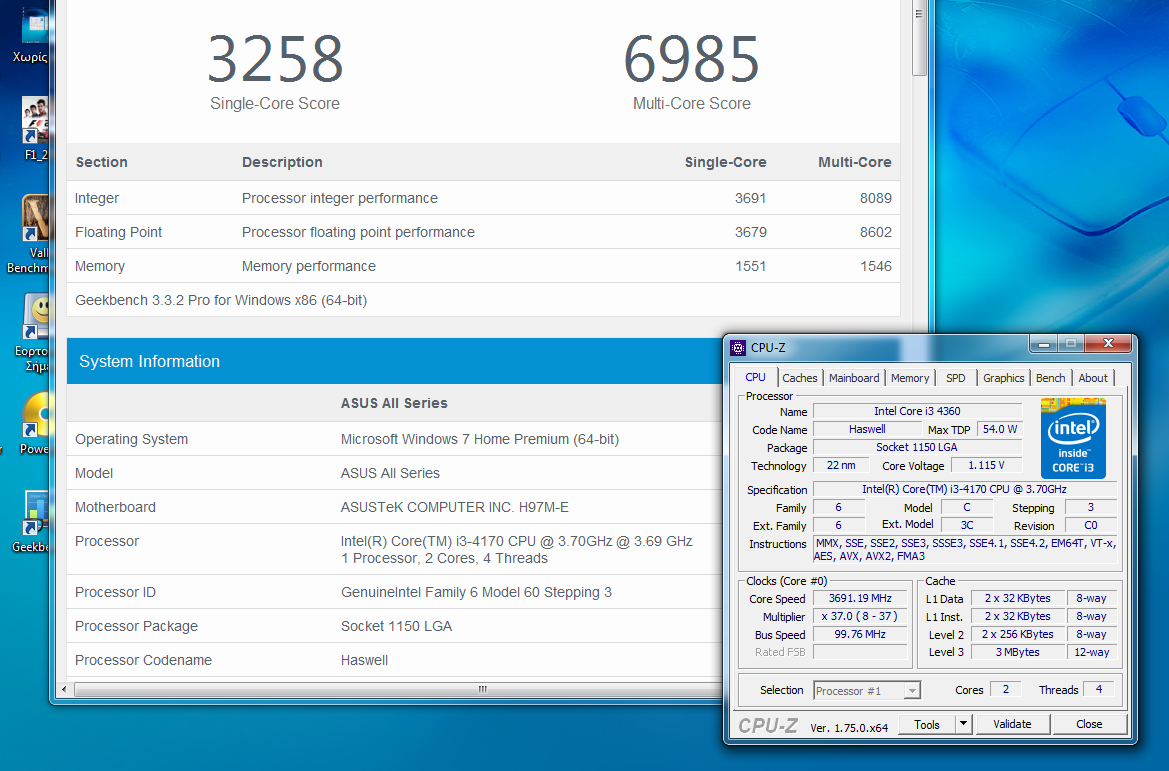Click the Revision value C0
Screen dimensions: 1169x771
tap(1091, 525)
